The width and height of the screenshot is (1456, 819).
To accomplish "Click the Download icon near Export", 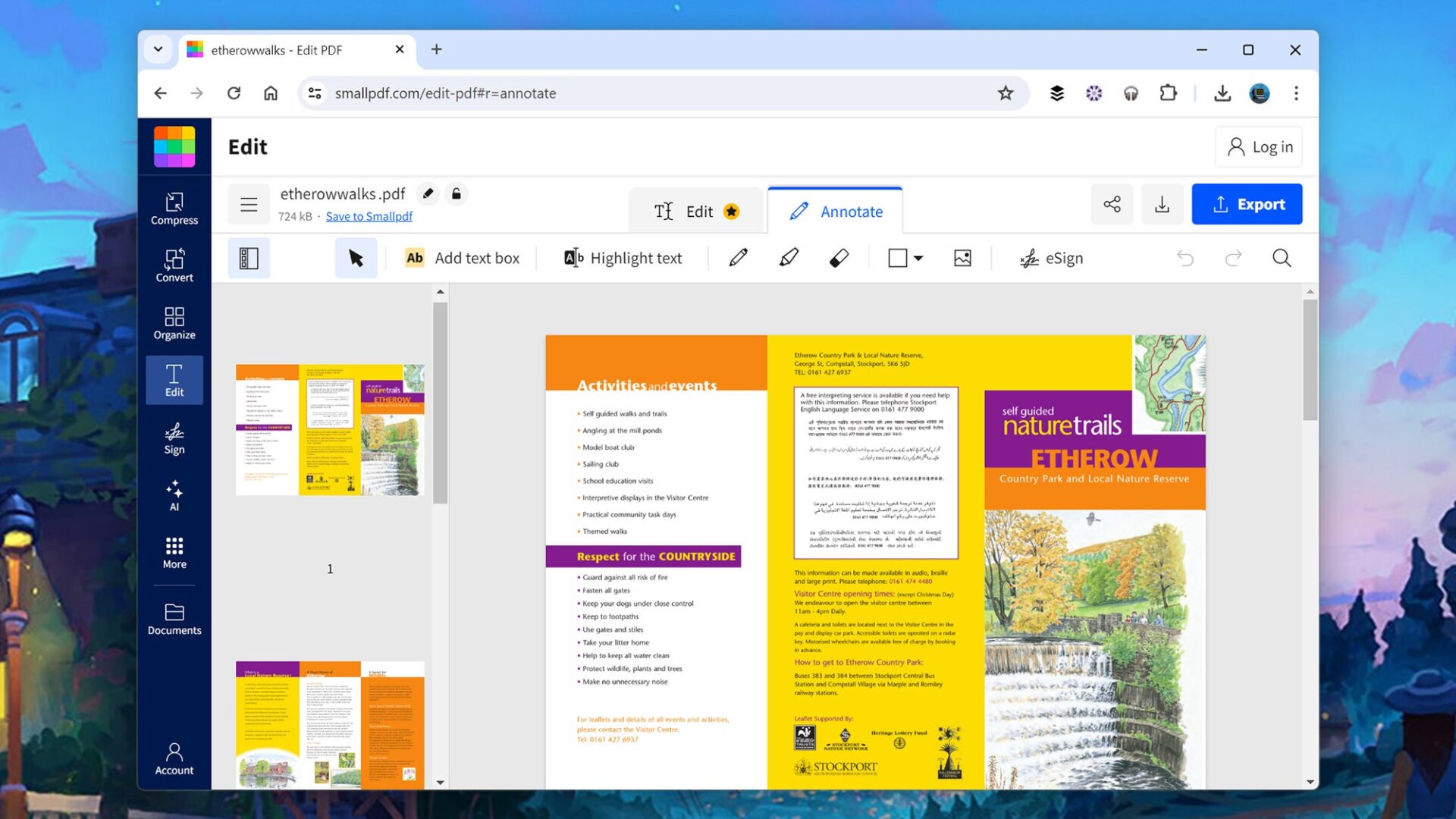I will pyautogui.click(x=1162, y=203).
